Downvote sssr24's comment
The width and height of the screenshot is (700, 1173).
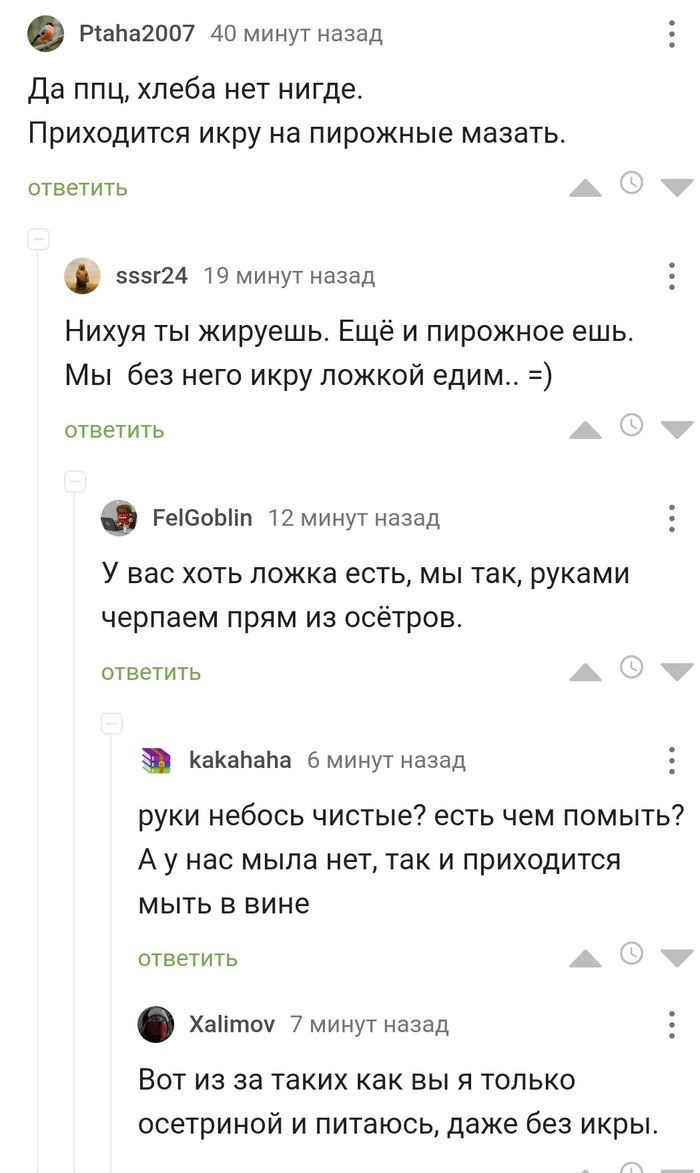pyautogui.click(x=676, y=430)
